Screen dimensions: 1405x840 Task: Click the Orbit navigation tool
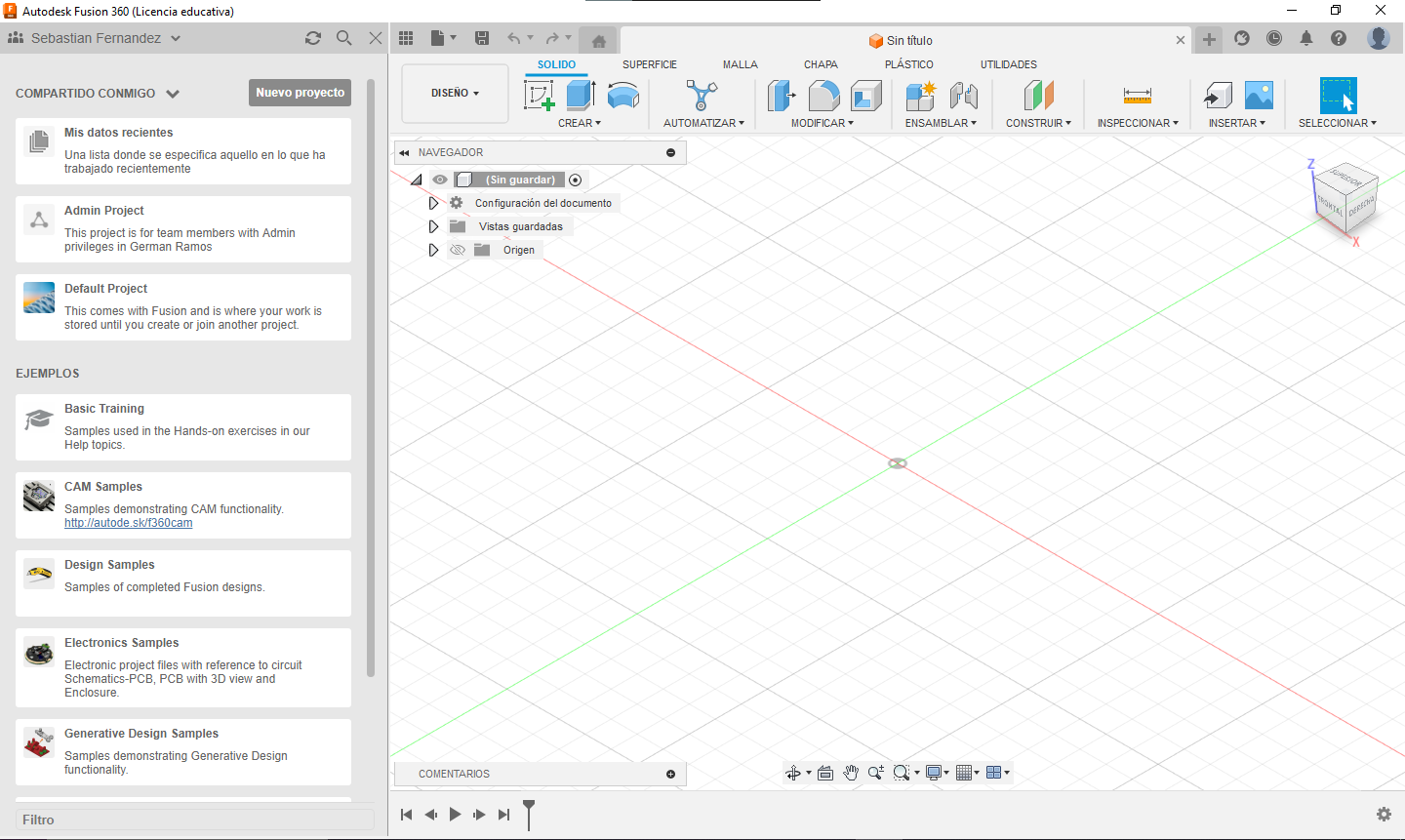(x=793, y=773)
